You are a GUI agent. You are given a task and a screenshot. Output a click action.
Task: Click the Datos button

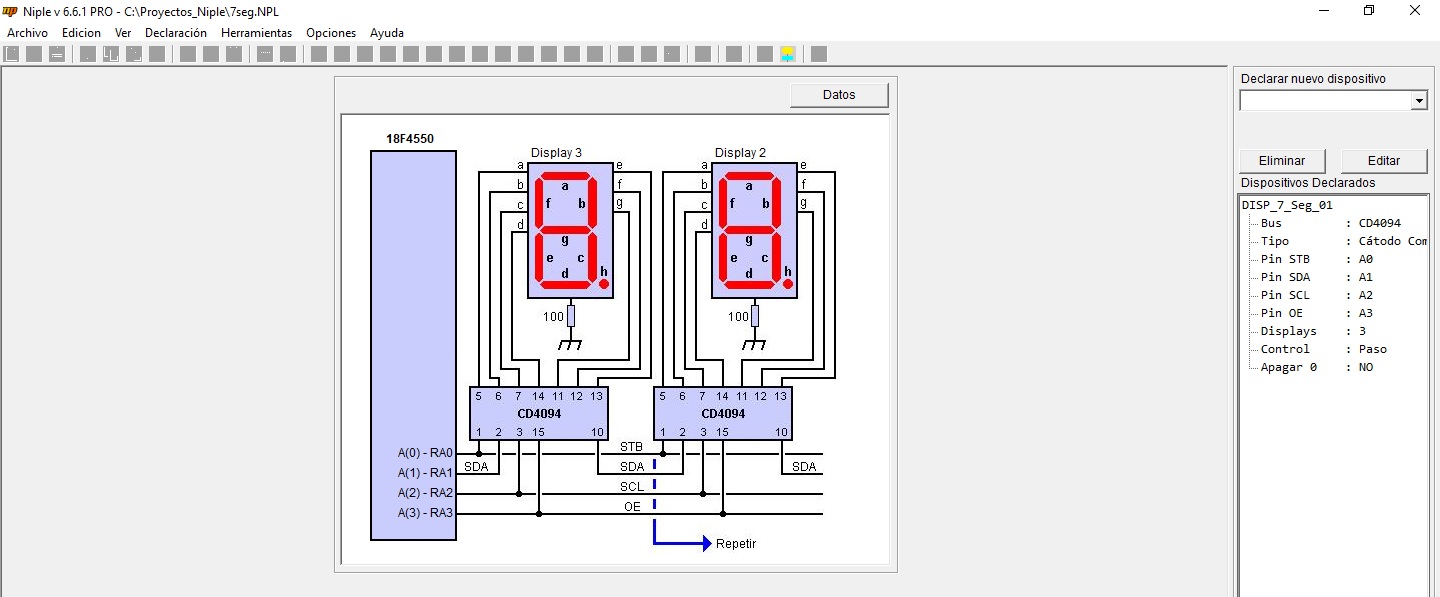(839, 95)
